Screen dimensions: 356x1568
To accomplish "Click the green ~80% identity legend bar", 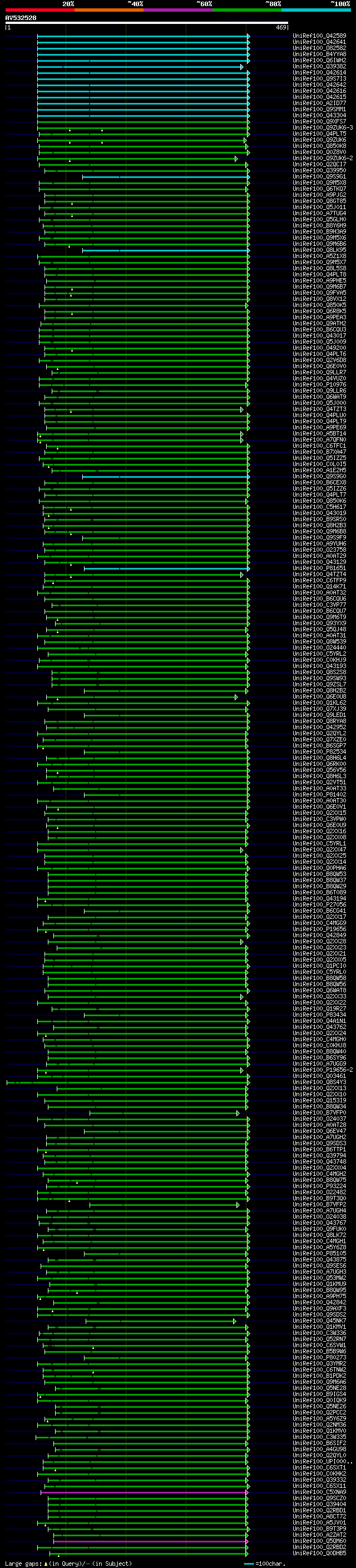I will click(247, 10).
